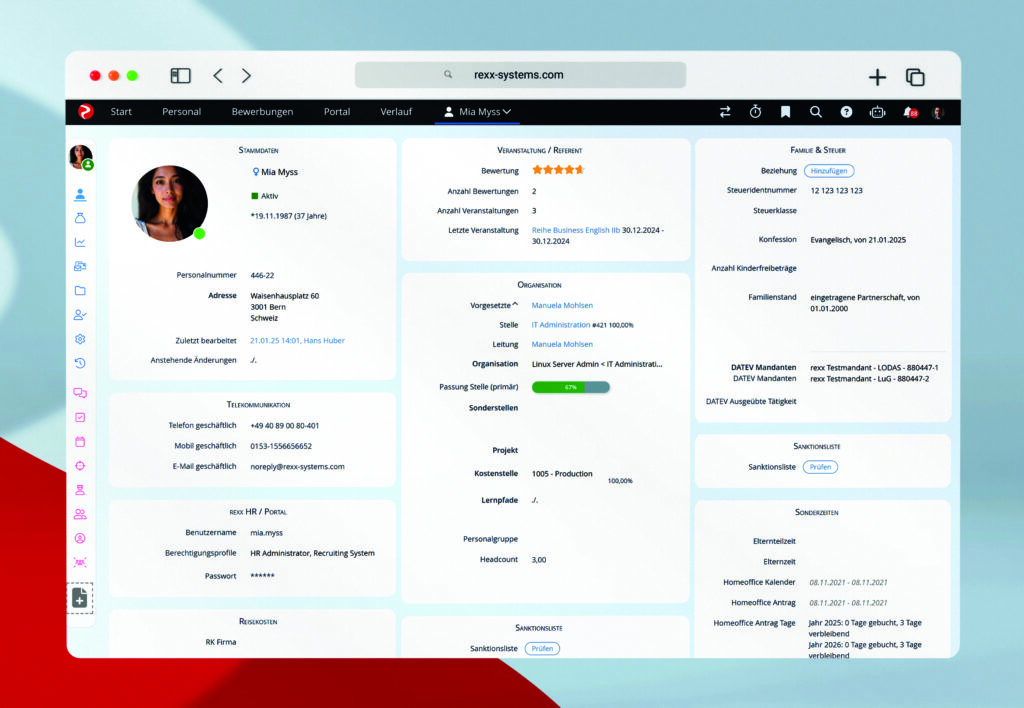Click the bookmark icon in top bar

(x=786, y=112)
